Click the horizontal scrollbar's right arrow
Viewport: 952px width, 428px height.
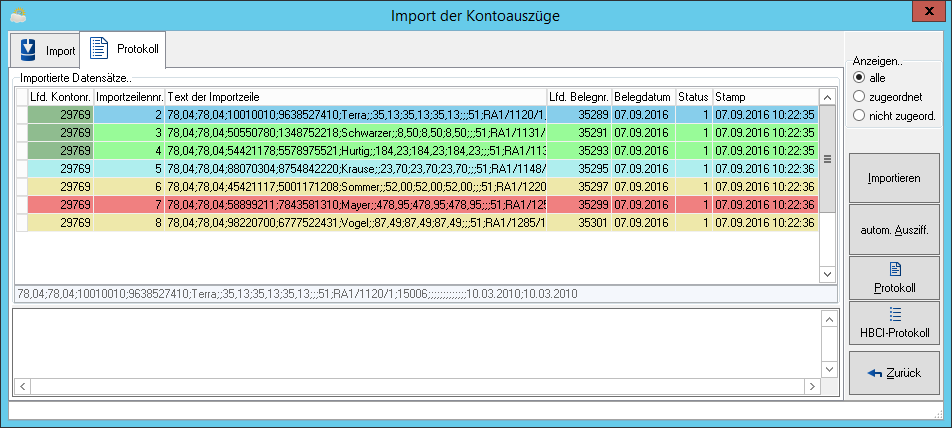pos(812,386)
